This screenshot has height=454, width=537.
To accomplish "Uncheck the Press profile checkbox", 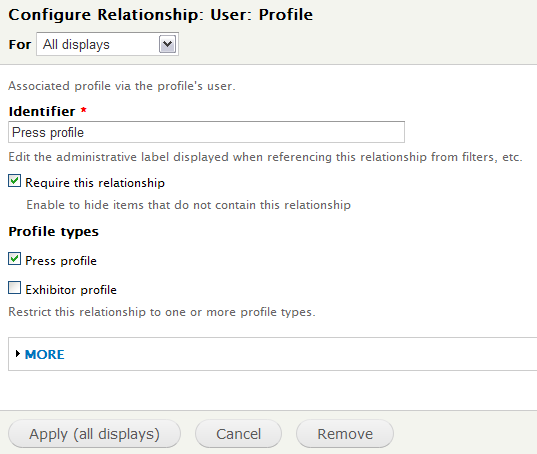I will pyautogui.click(x=14, y=259).
